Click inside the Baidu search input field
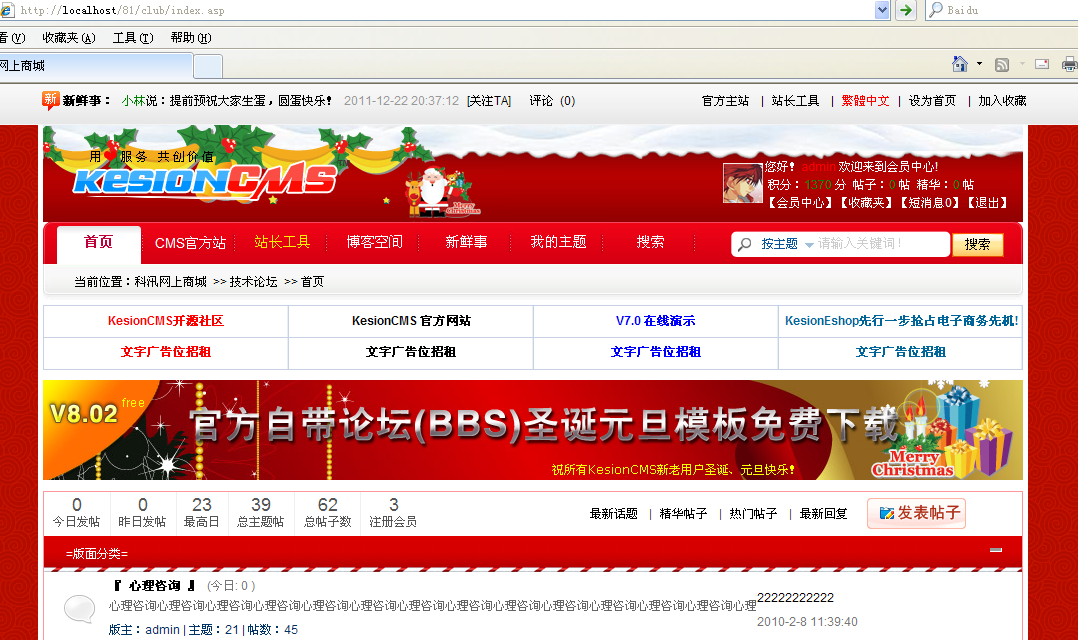The height and width of the screenshot is (640, 1078). pyautogui.click(x=1010, y=11)
